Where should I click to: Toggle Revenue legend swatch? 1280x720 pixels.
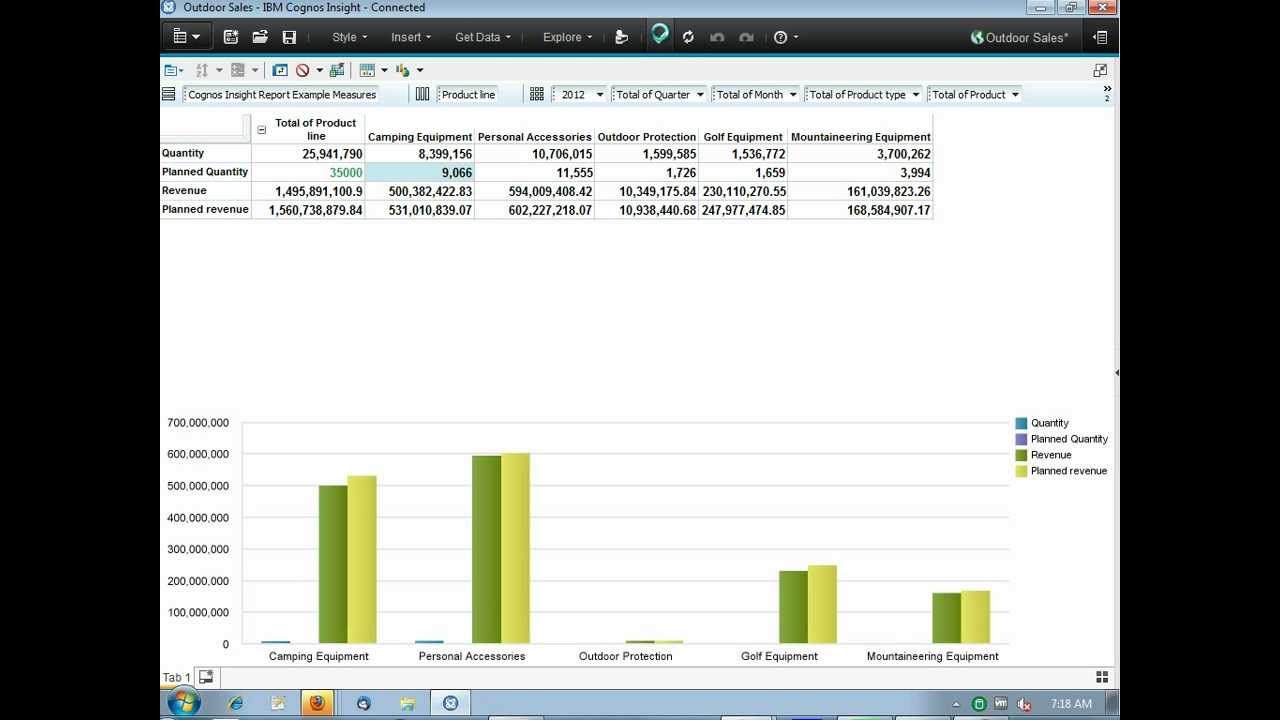click(x=1021, y=455)
